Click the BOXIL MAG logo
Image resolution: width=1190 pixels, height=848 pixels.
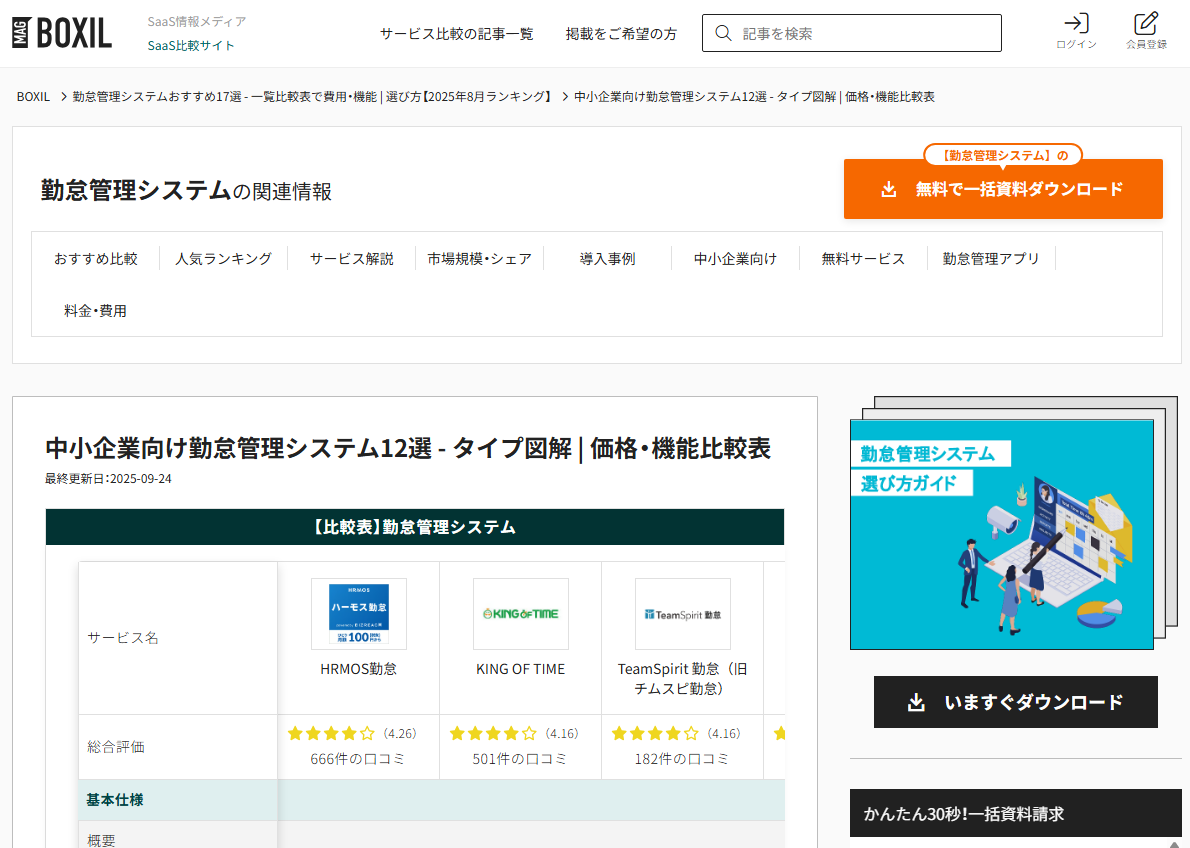point(62,33)
